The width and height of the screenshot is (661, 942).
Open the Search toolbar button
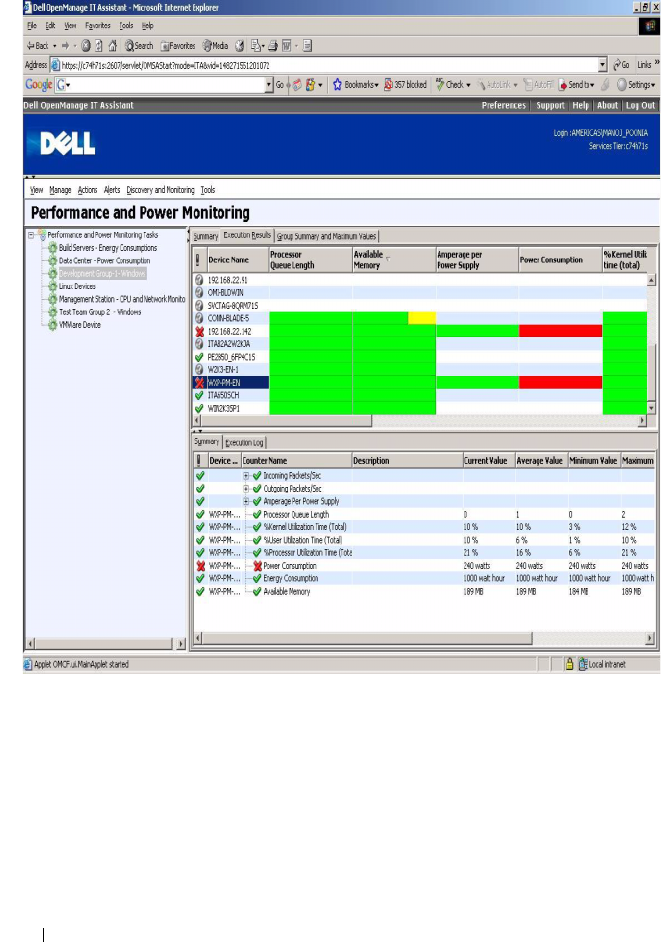139,46
